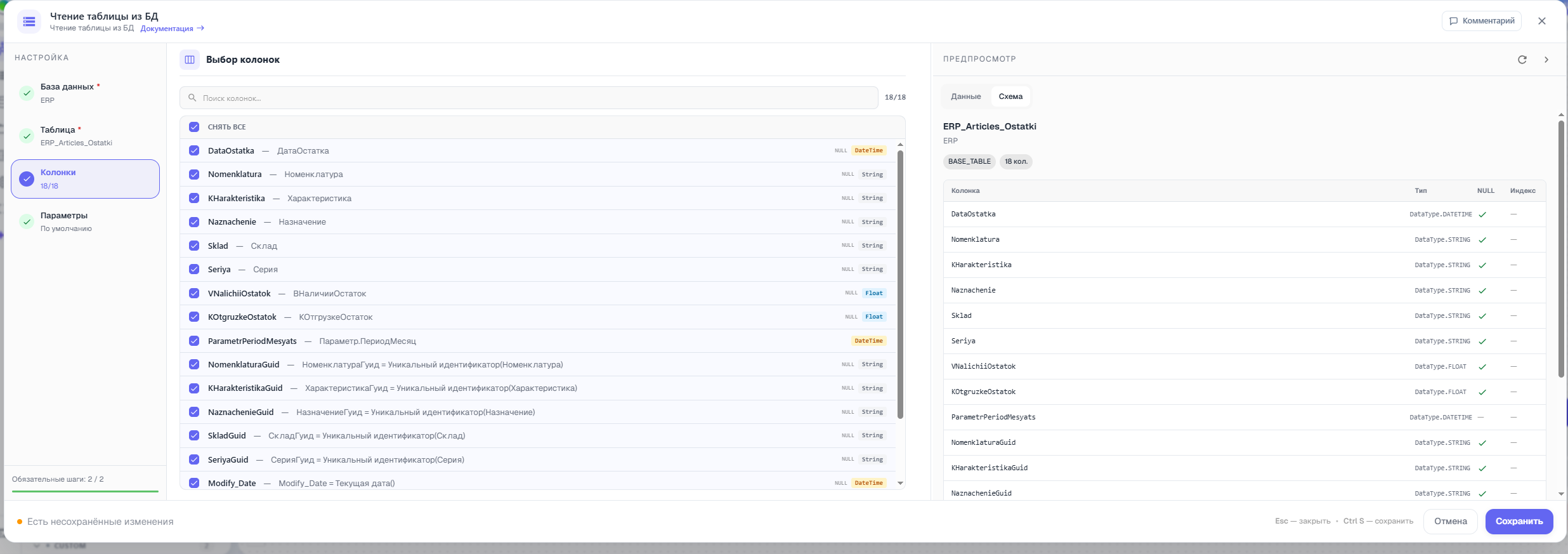
Task: Uncheck the SeriyaGuid column checkbox
Action: tap(194, 459)
